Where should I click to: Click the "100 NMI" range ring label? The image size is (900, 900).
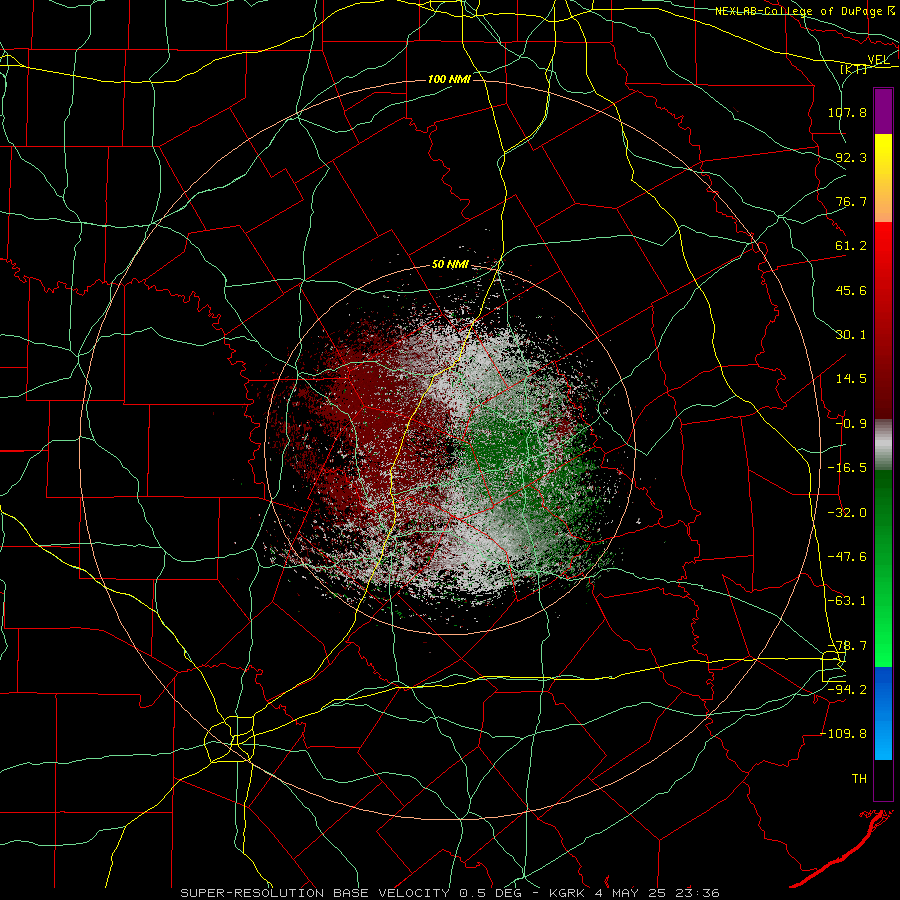449,79
